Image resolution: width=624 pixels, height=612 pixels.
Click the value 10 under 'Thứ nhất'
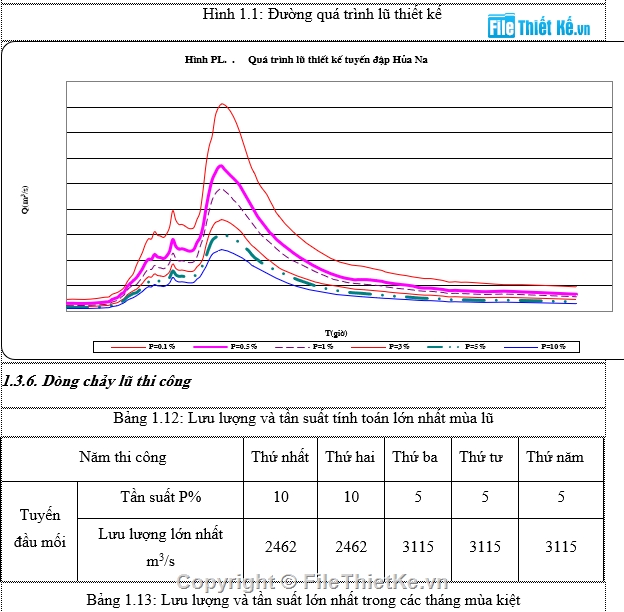tap(281, 497)
